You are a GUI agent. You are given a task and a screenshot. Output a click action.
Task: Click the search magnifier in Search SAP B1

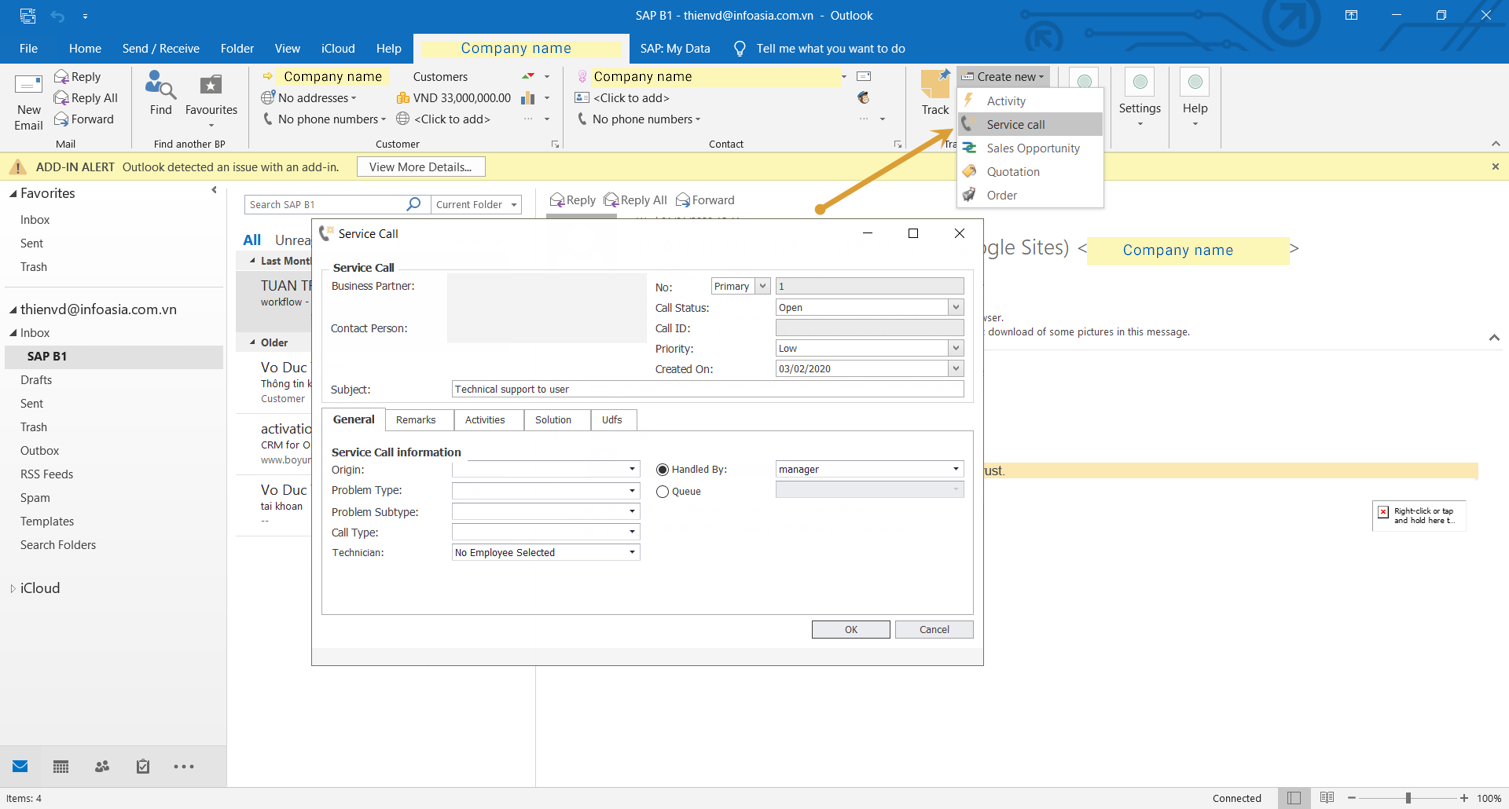coord(414,204)
